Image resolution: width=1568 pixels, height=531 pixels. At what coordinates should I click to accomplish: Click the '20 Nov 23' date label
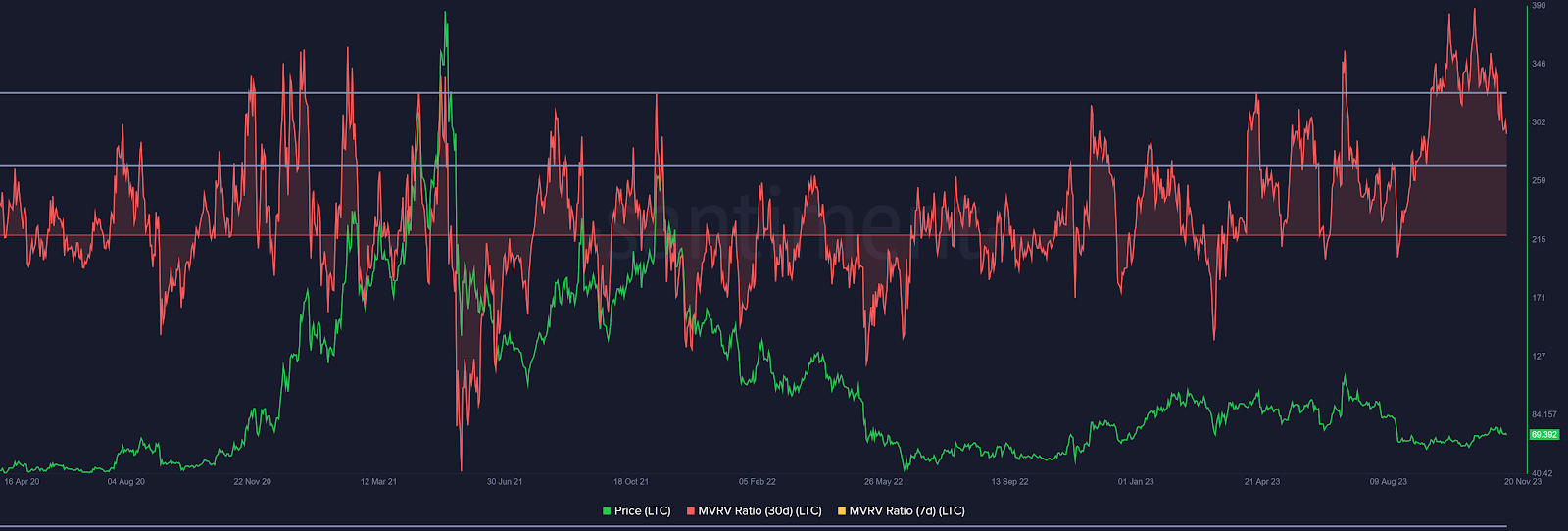point(1523,482)
